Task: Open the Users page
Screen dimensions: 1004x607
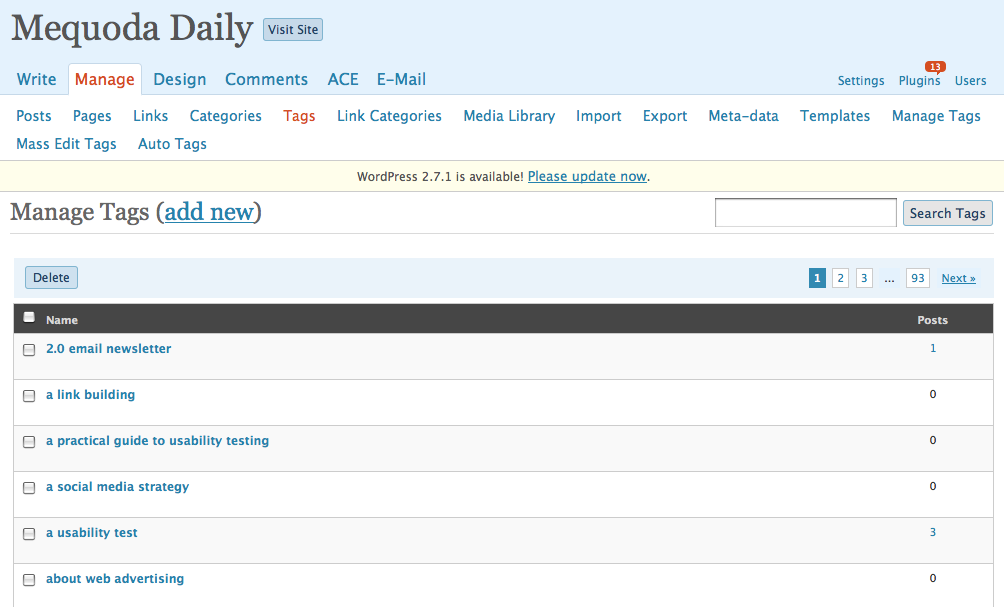Action: 971,81
